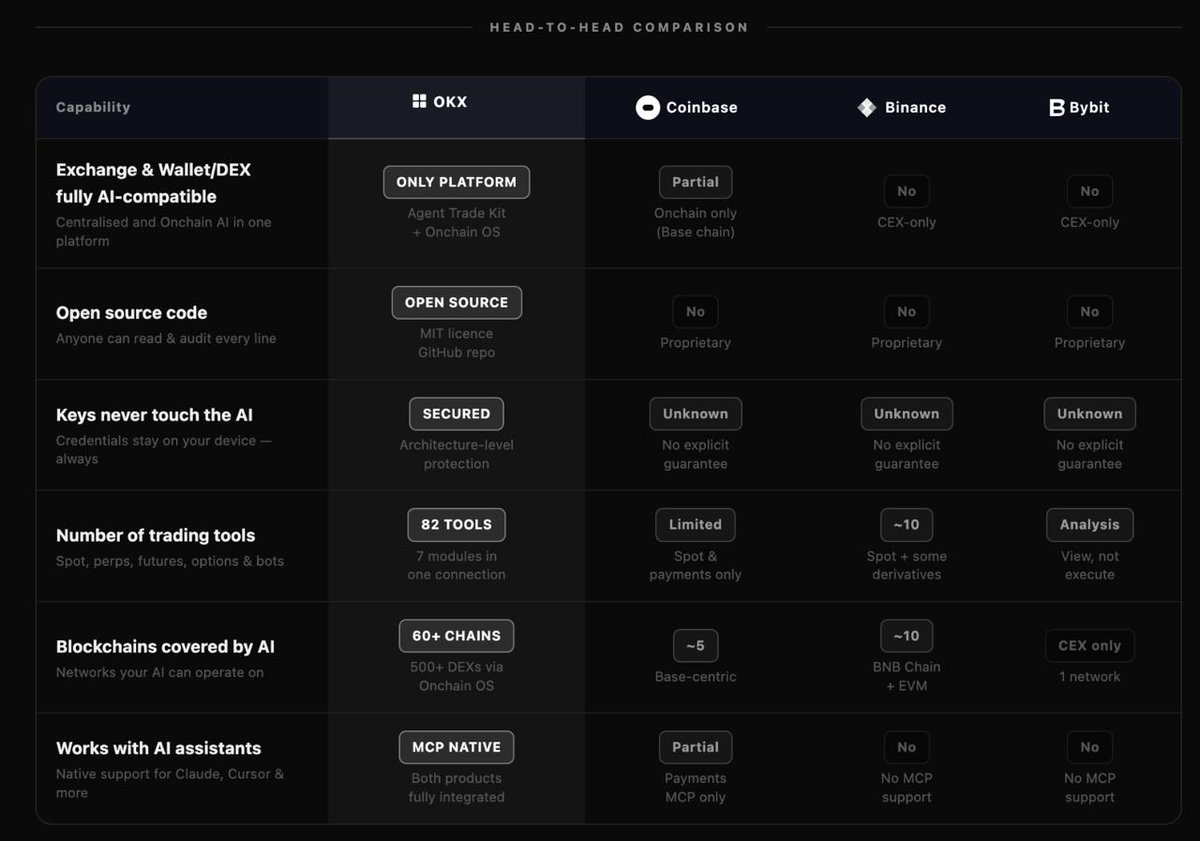Select the Capability column header

(93, 107)
